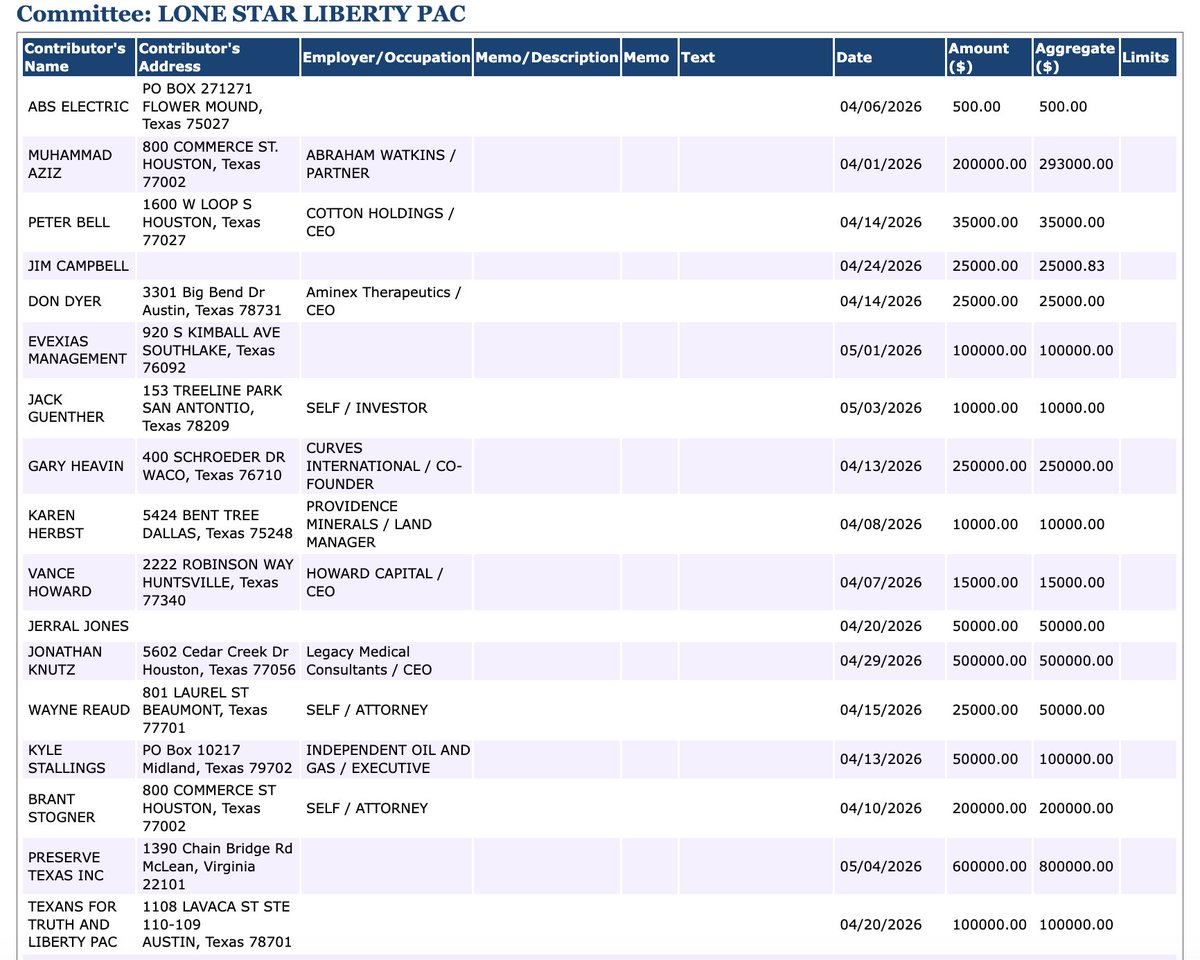Click the 1108 LAVACA ST Austin address
1200x960 pixels.
pyautogui.click(x=217, y=924)
